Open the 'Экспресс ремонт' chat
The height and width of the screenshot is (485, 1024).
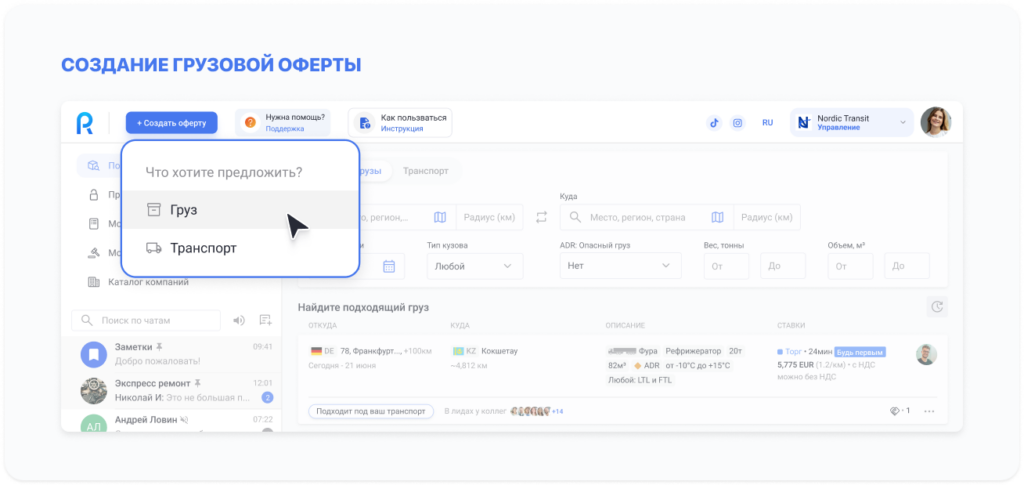(x=171, y=390)
